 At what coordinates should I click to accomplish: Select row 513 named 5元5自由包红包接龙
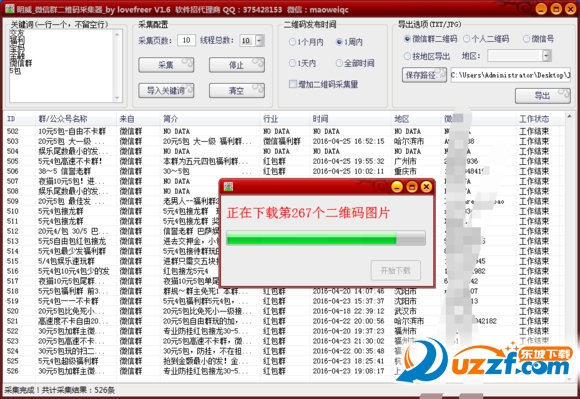click(x=284, y=241)
